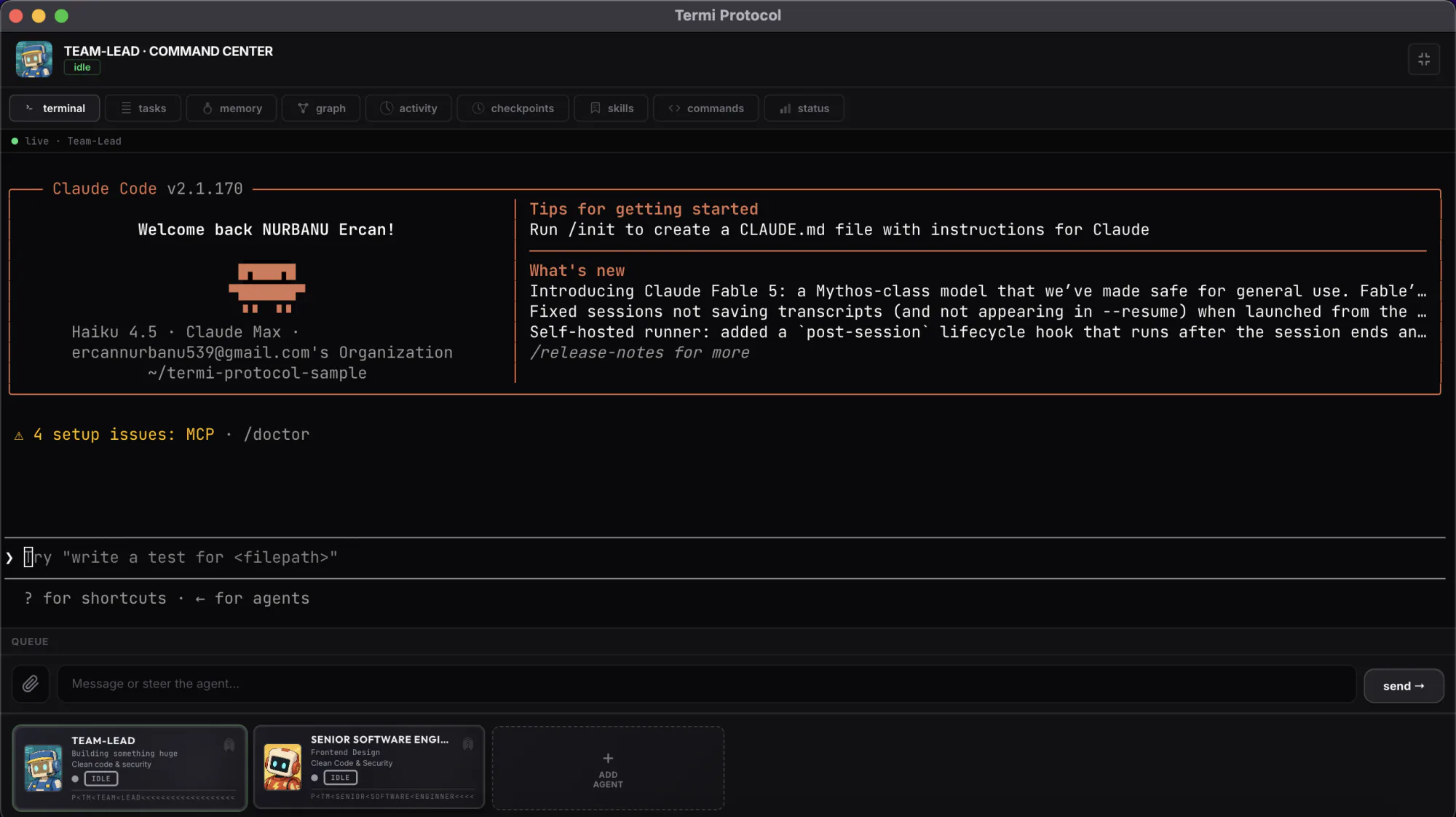Open the terminal tab
This screenshot has height=817, width=1456.
[55, 108]
